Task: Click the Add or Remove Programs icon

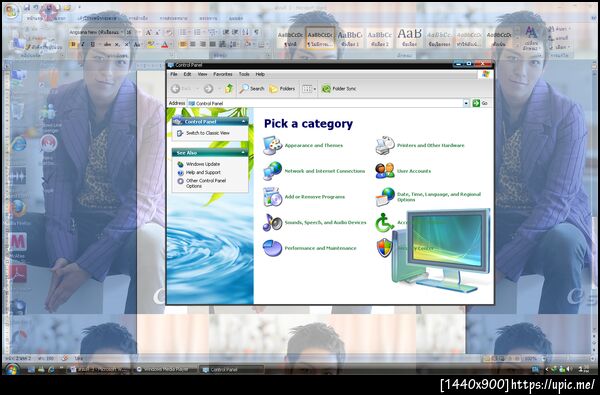Action: click(272, 197)
